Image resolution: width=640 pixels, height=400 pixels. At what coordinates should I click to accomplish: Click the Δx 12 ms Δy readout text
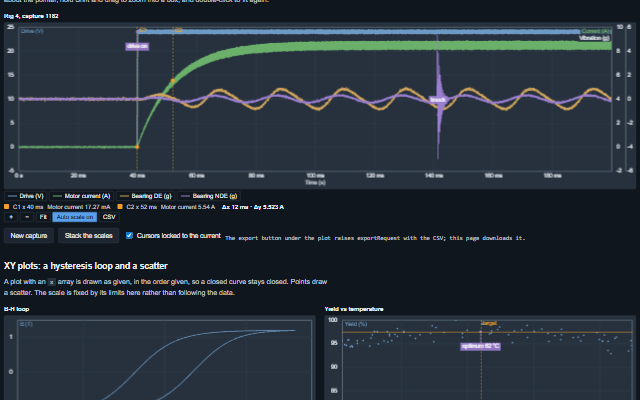[x=253, y=207]
